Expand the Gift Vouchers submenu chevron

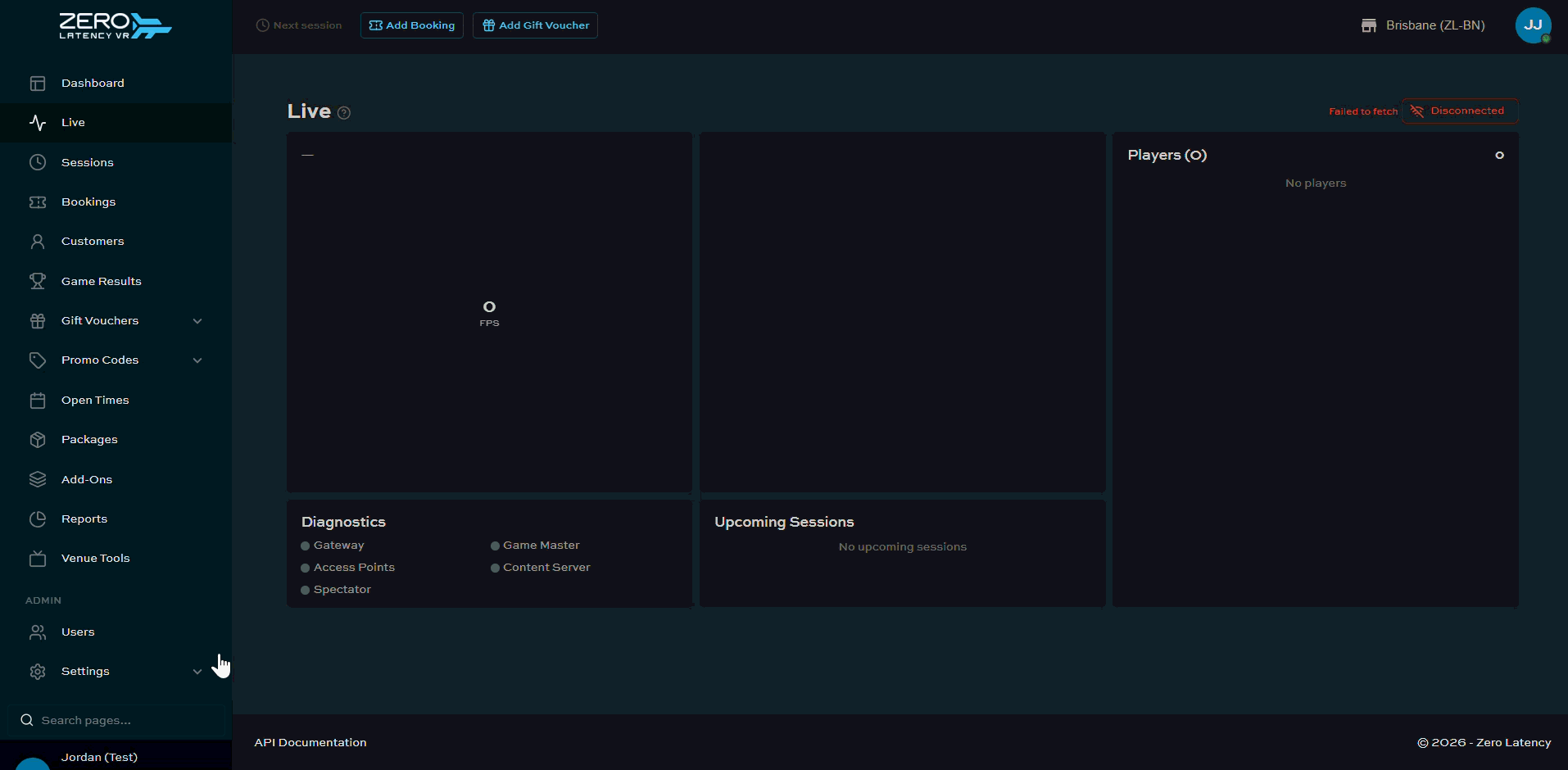click(x=197, y=321)
